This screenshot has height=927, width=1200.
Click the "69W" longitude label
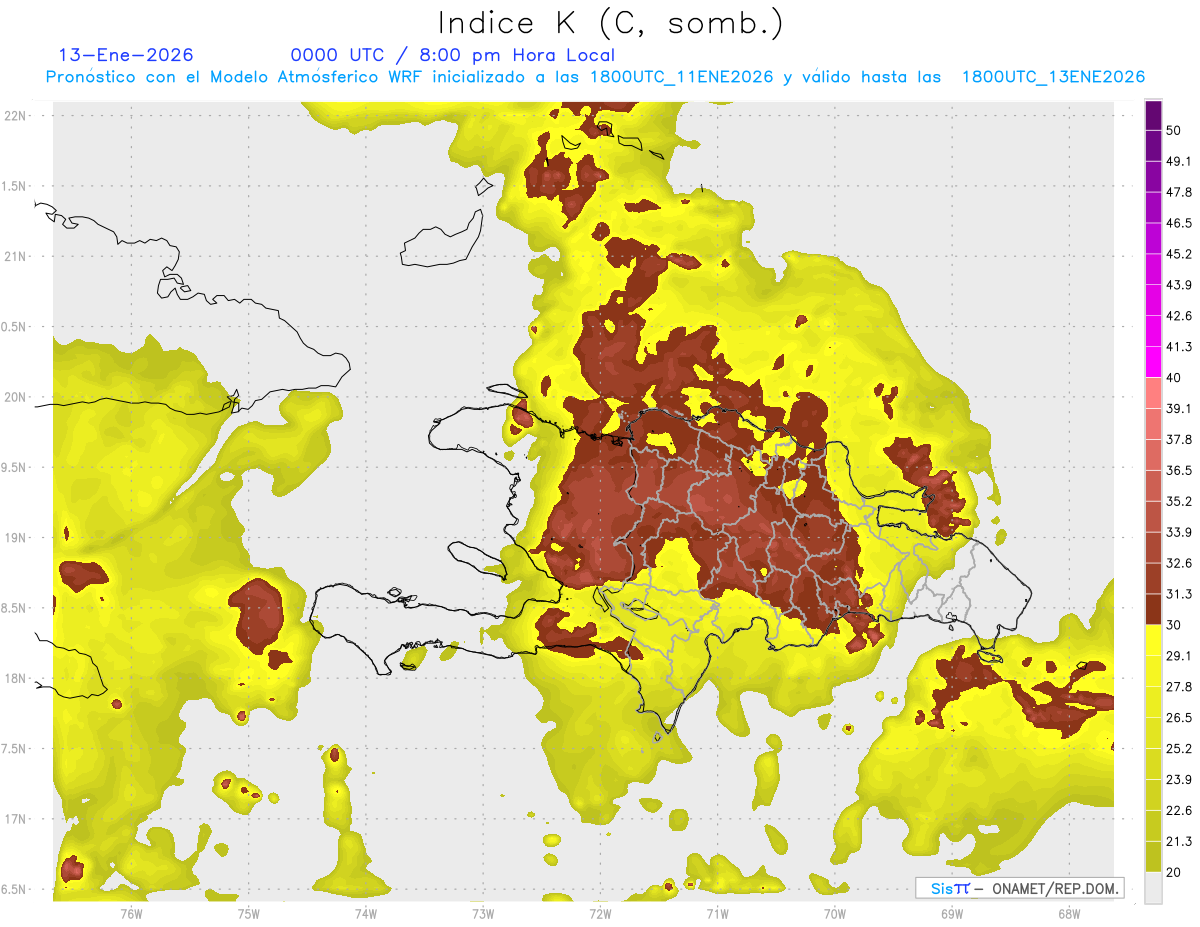pos(952,913)
